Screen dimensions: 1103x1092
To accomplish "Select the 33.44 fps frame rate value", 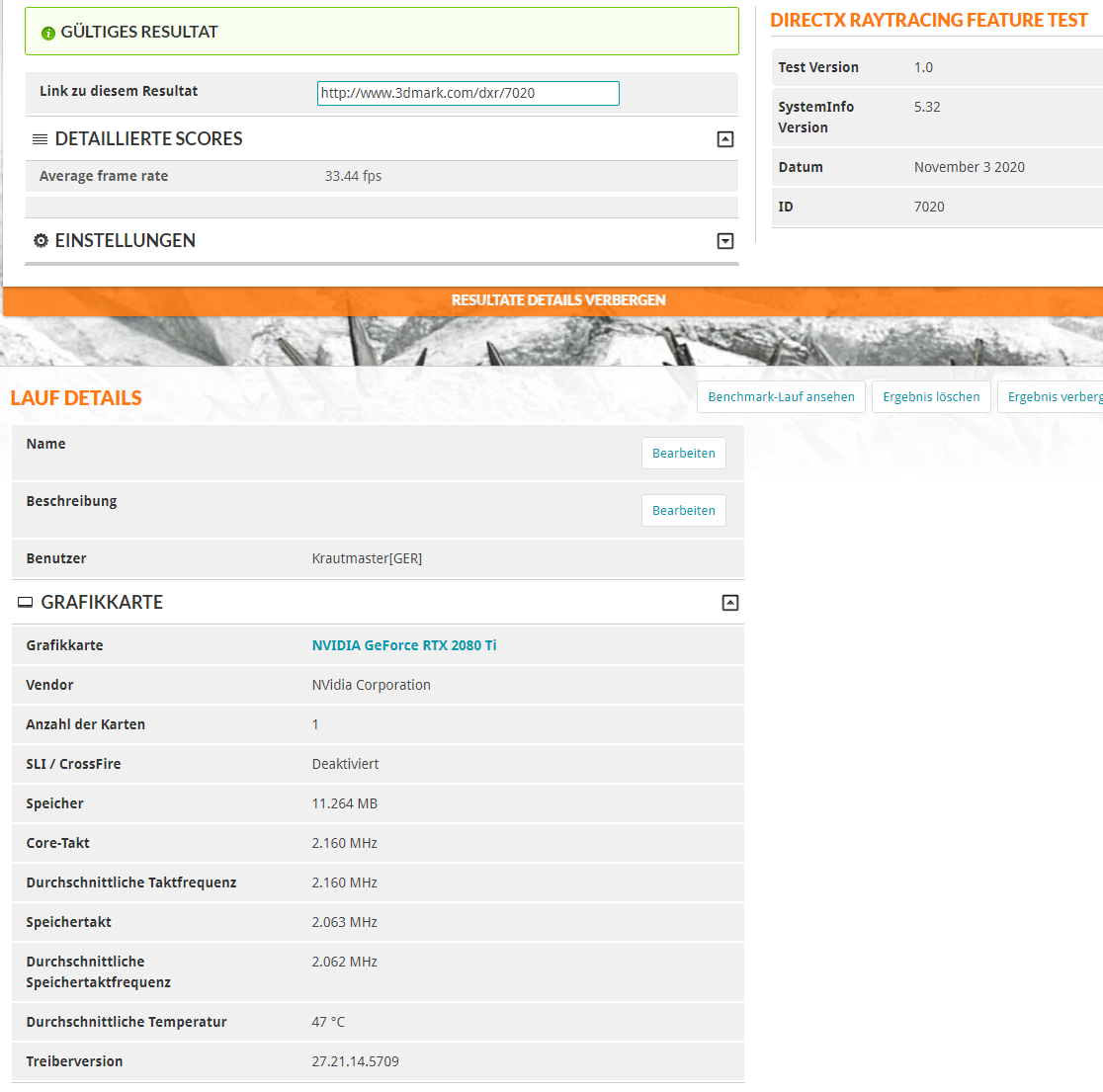I will (353, 176).
